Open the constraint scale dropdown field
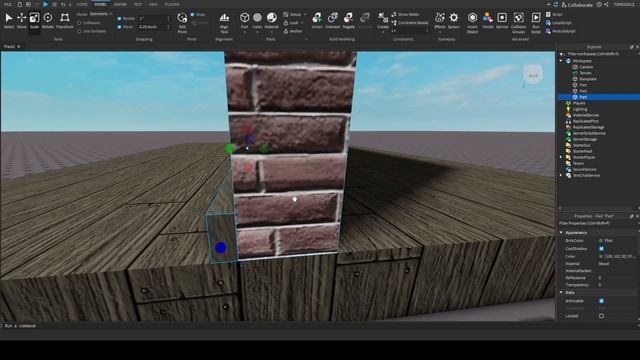Screen dimensions: 640x360 point(409,31)
